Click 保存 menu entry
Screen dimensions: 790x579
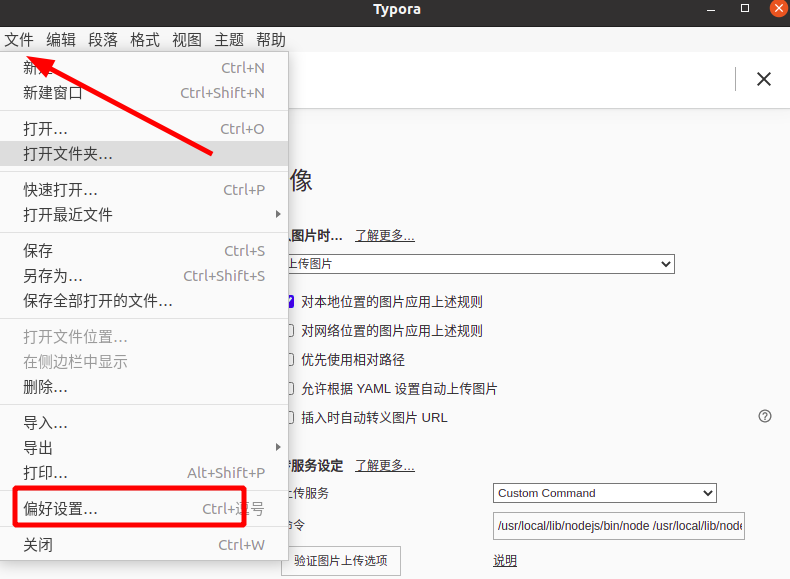pyautogui.click(x=144, y=250)
